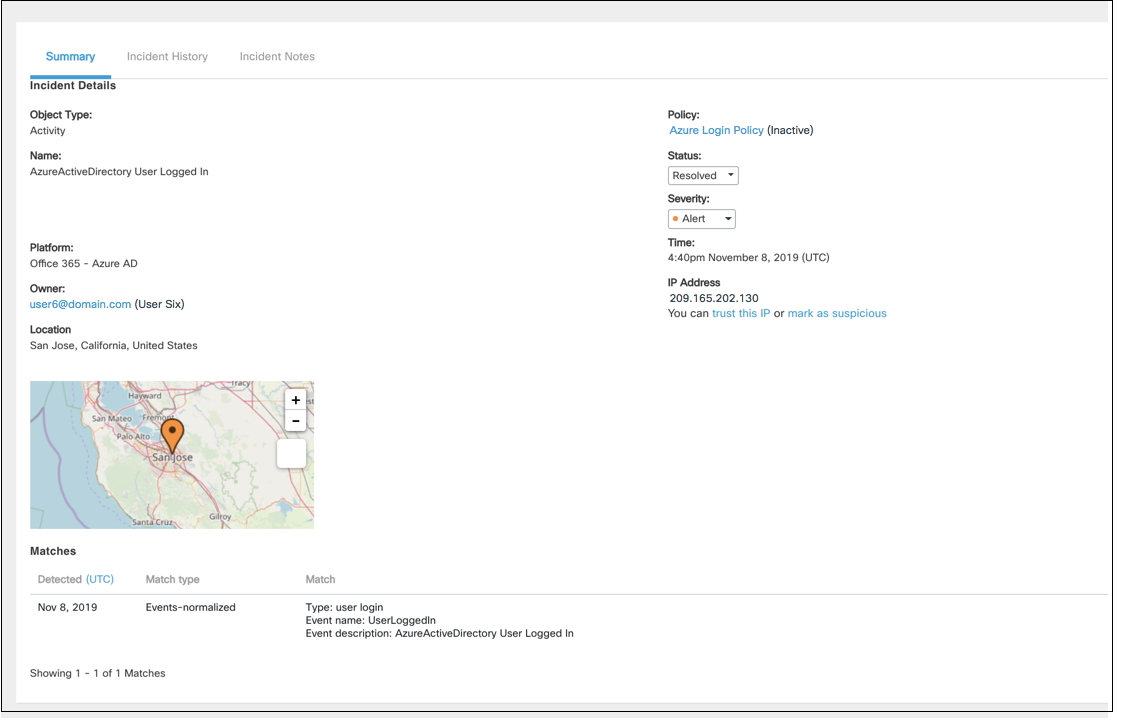1139x724 pixels.
Task: Click San Jose, California location text
Action: point(113,346)
